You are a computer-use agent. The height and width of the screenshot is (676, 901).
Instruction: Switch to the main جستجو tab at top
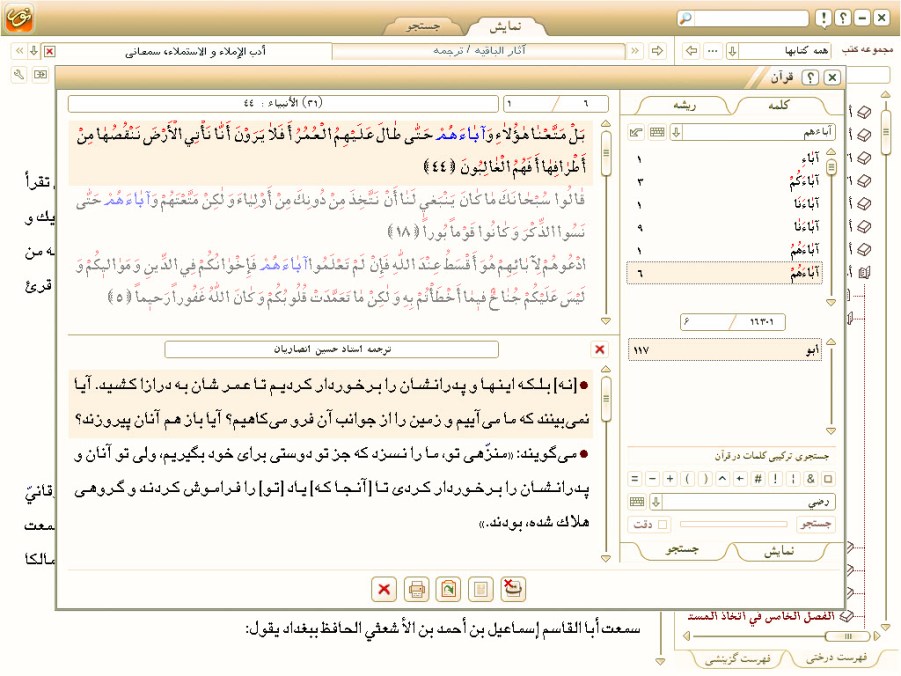tap(423, 26)
